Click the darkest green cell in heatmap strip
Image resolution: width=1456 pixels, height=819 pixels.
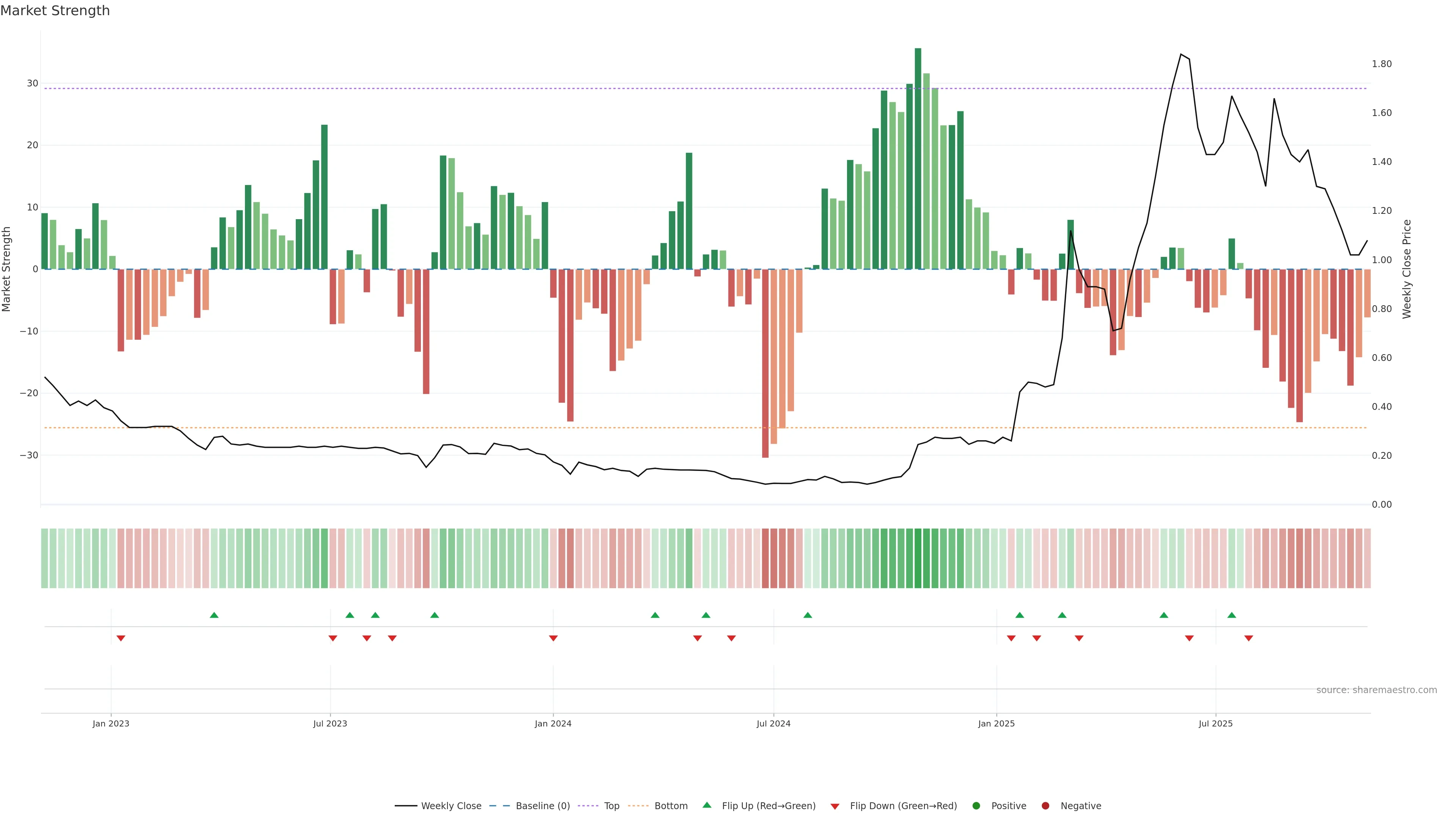pos(918,559)
